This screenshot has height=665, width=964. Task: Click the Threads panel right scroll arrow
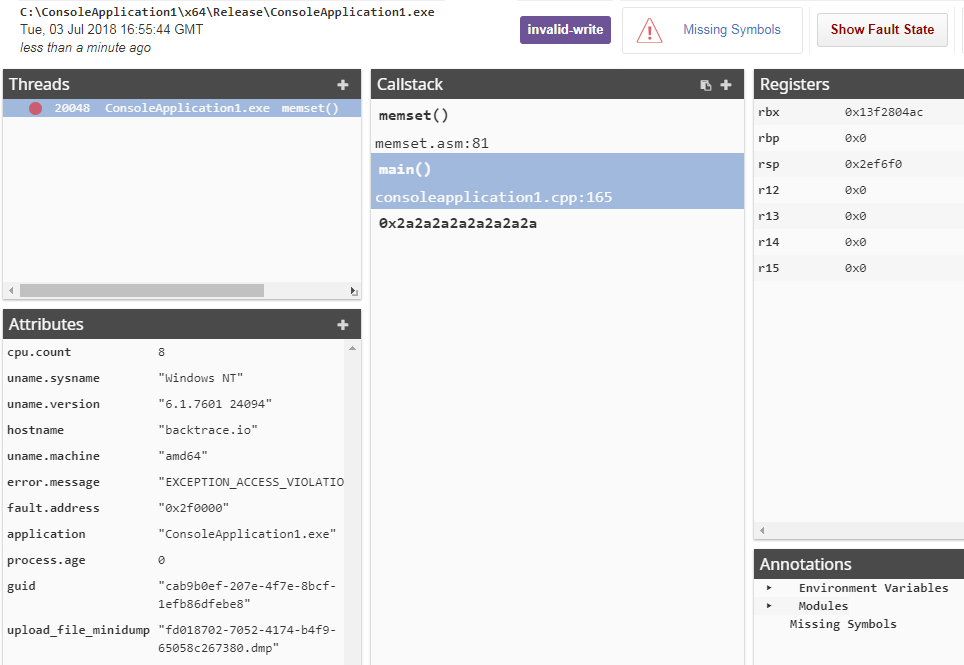[353, 291]
